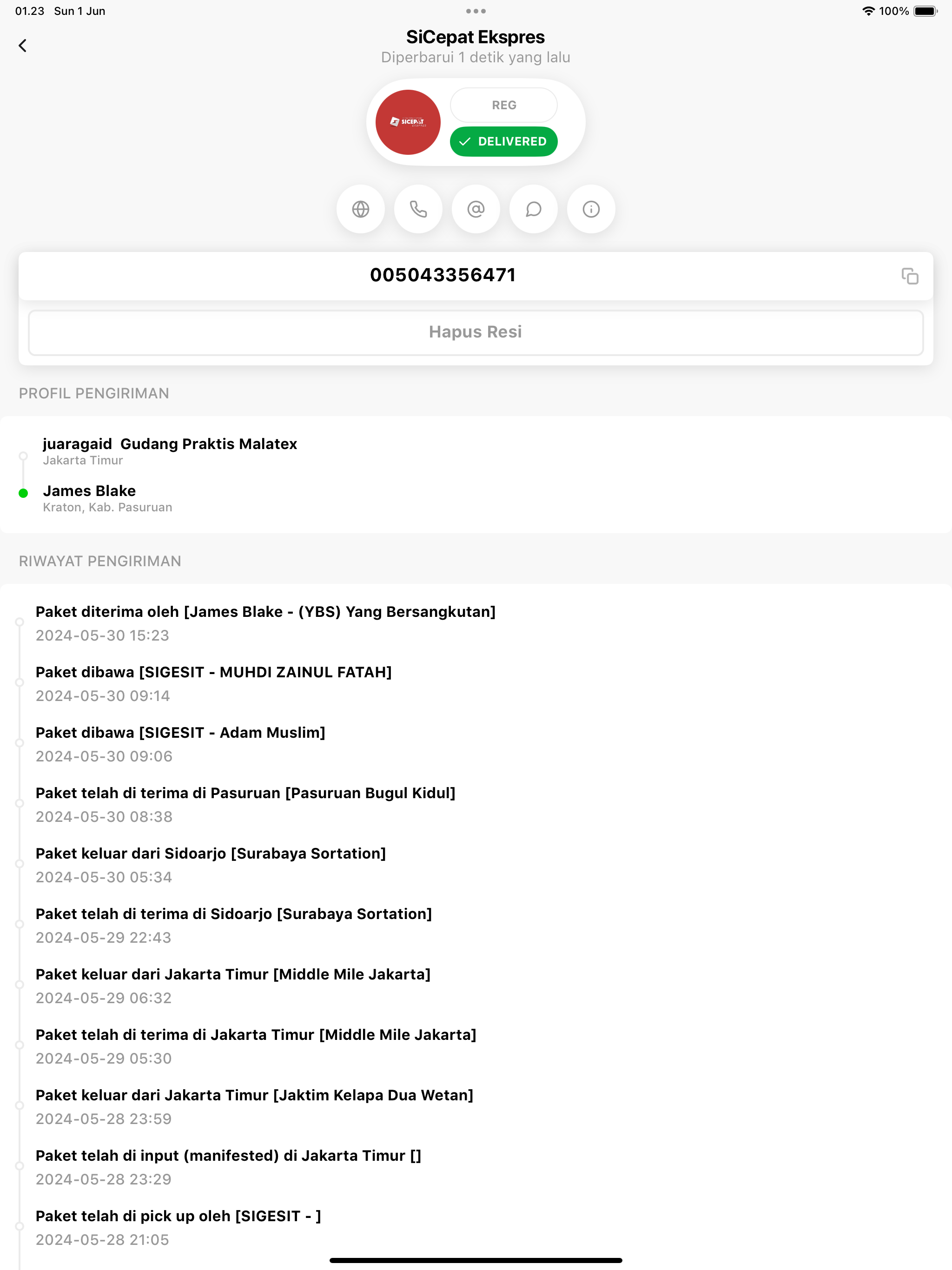The image size is (952, 1270).
Task: Click the Hapus Resi button
Action: pyautogui.click(x=476, y=332)
